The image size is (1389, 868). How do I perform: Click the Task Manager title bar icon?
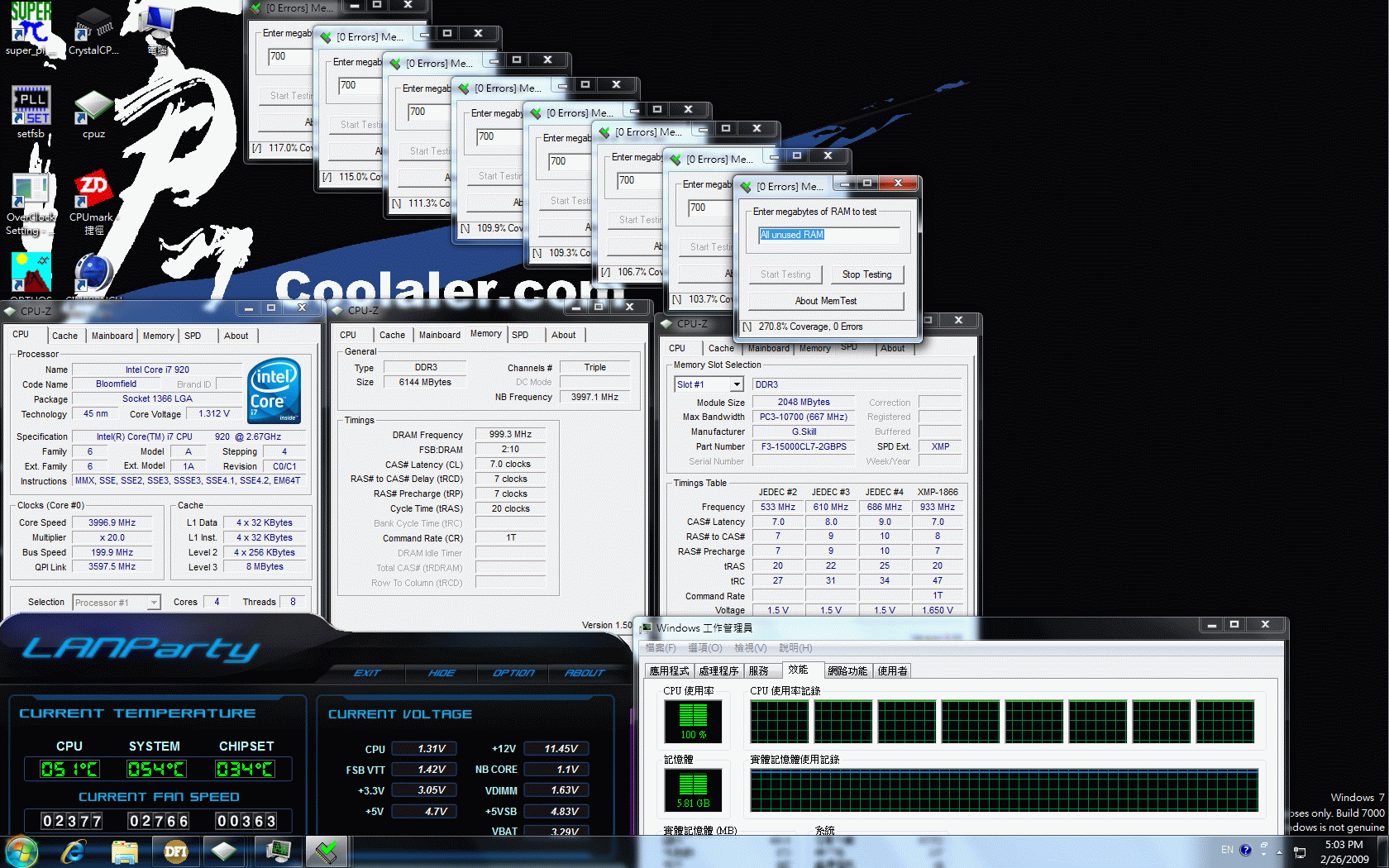point(647,627)
